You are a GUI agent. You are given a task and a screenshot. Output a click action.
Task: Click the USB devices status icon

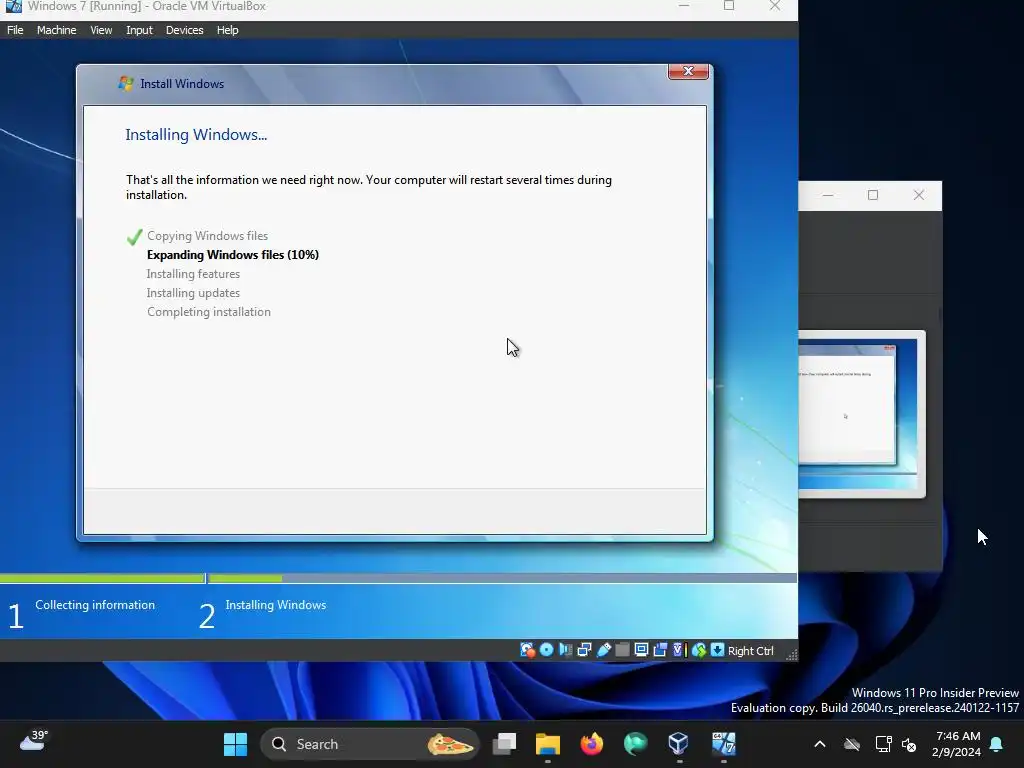603,650
